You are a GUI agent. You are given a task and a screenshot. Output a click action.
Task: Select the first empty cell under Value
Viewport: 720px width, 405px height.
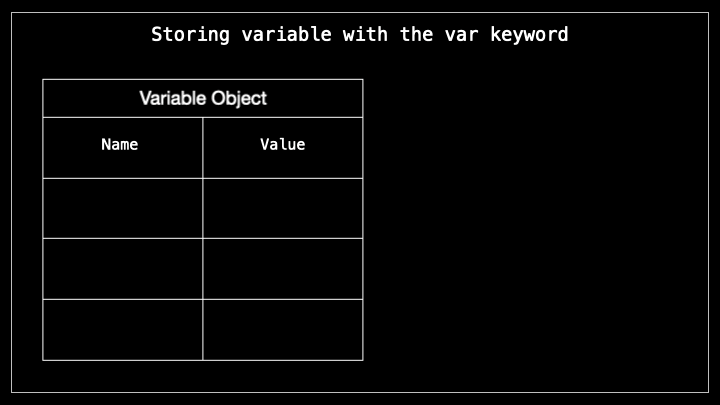pyautogui.click(x=282, y=208)
